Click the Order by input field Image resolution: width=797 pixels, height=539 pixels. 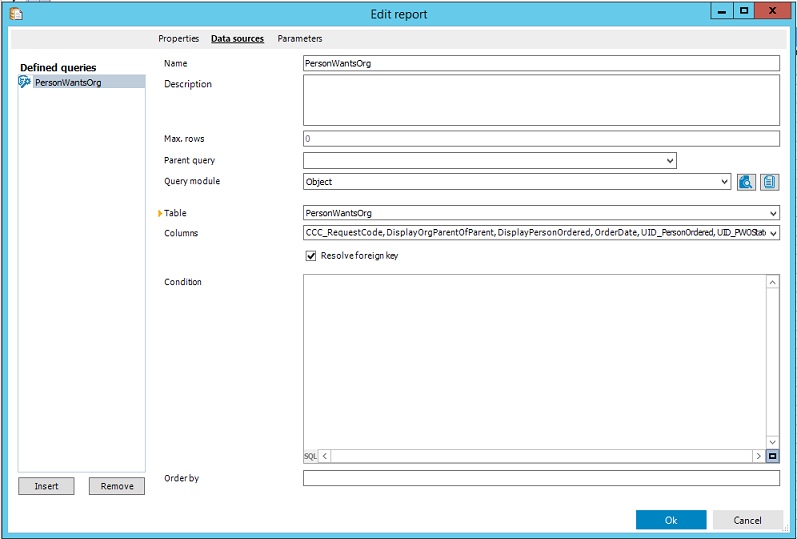coord(541,478)
